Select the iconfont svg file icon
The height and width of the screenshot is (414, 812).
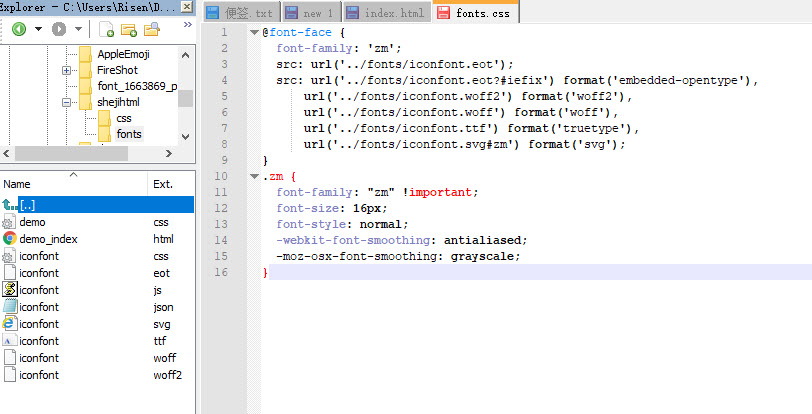[x=9, y=324]
